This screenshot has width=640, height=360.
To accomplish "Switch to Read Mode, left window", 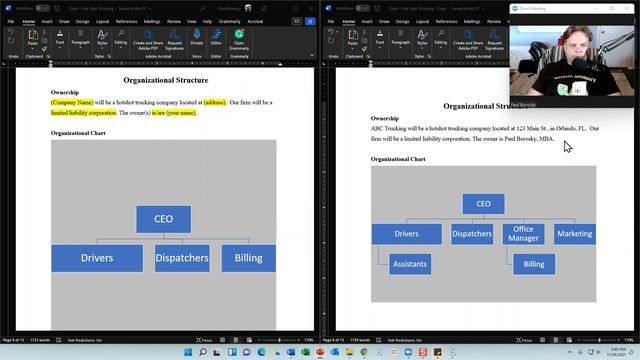I will click(222, 340).
